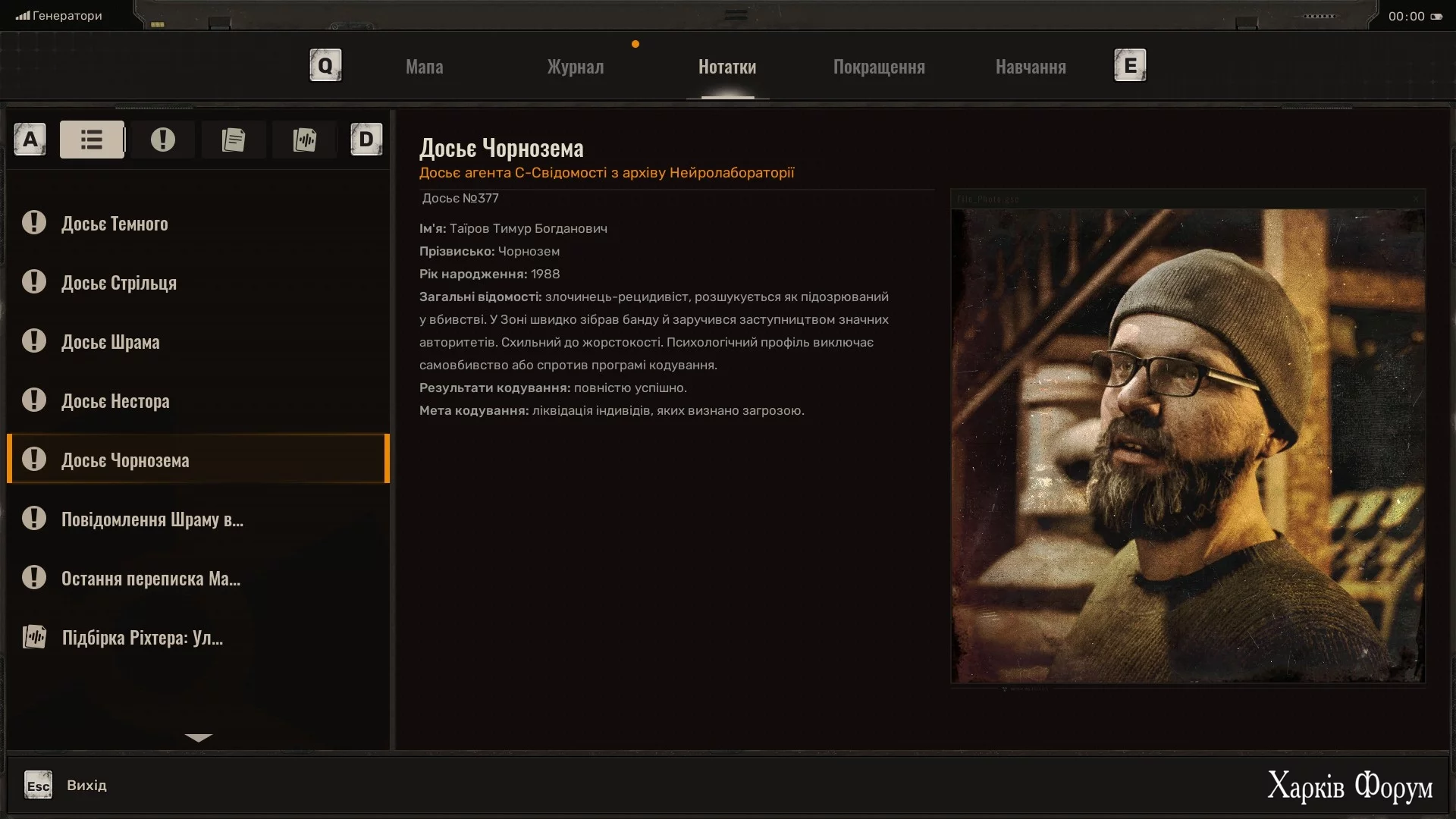Click the Досьє Чорнозема heading

(501, 148)
